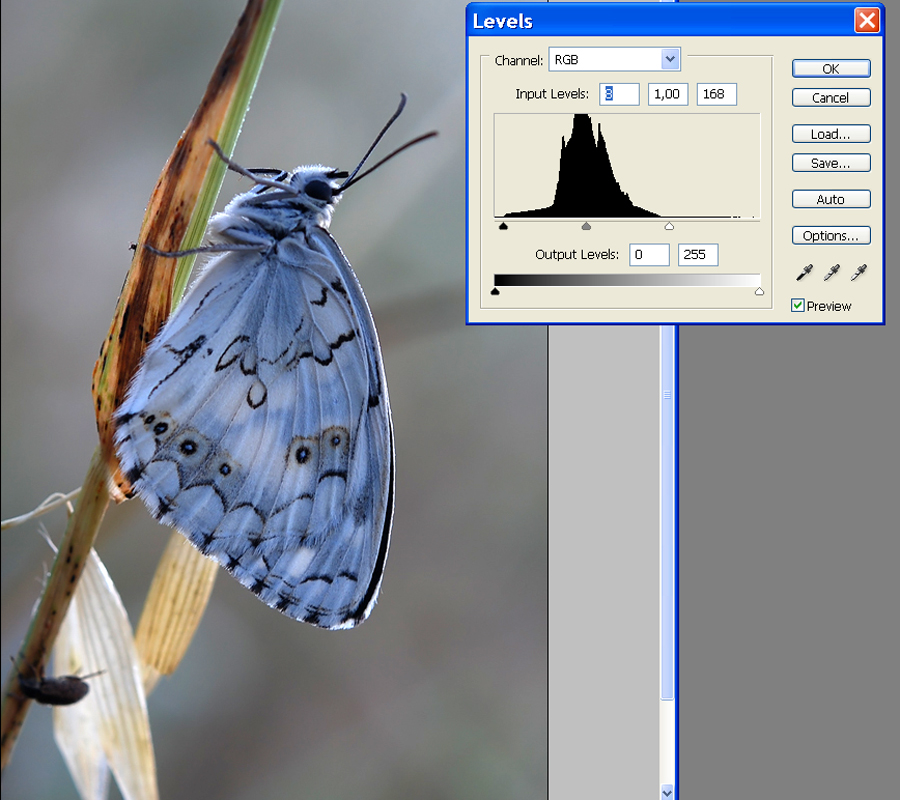Select the black point eyedropper
Screen dimensions: 900x800
[x=802, y=273]
